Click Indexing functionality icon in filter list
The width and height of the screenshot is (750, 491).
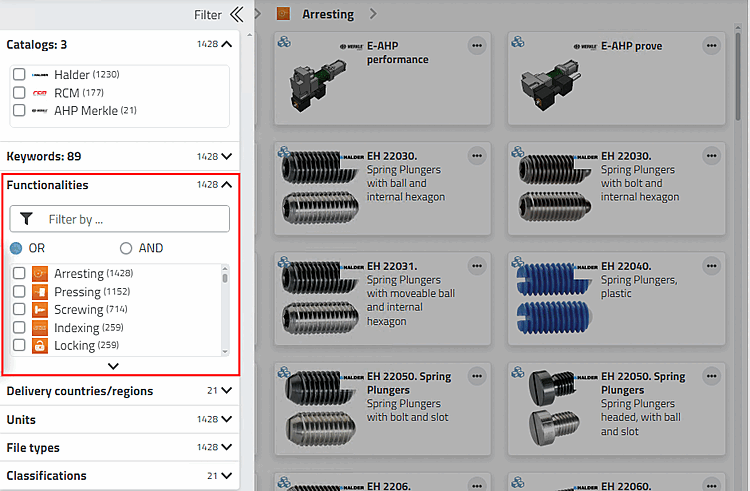click(40, 328)
